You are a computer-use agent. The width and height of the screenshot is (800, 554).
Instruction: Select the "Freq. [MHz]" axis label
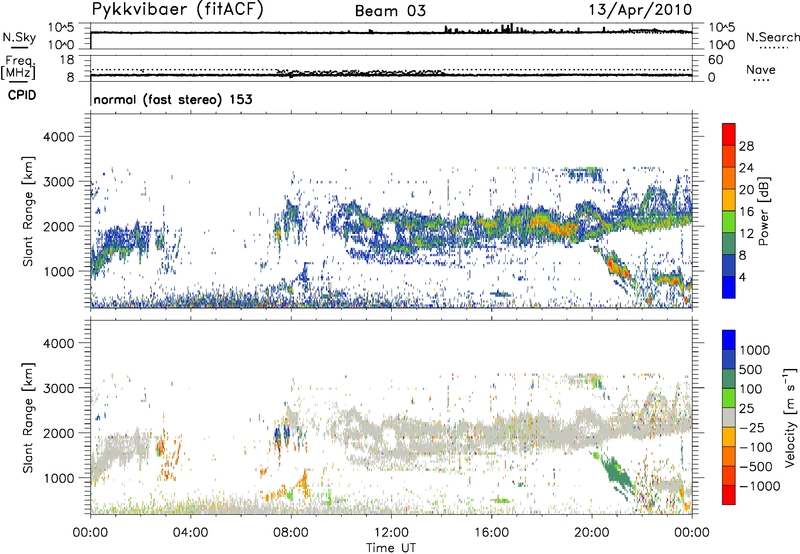(18, 67)
